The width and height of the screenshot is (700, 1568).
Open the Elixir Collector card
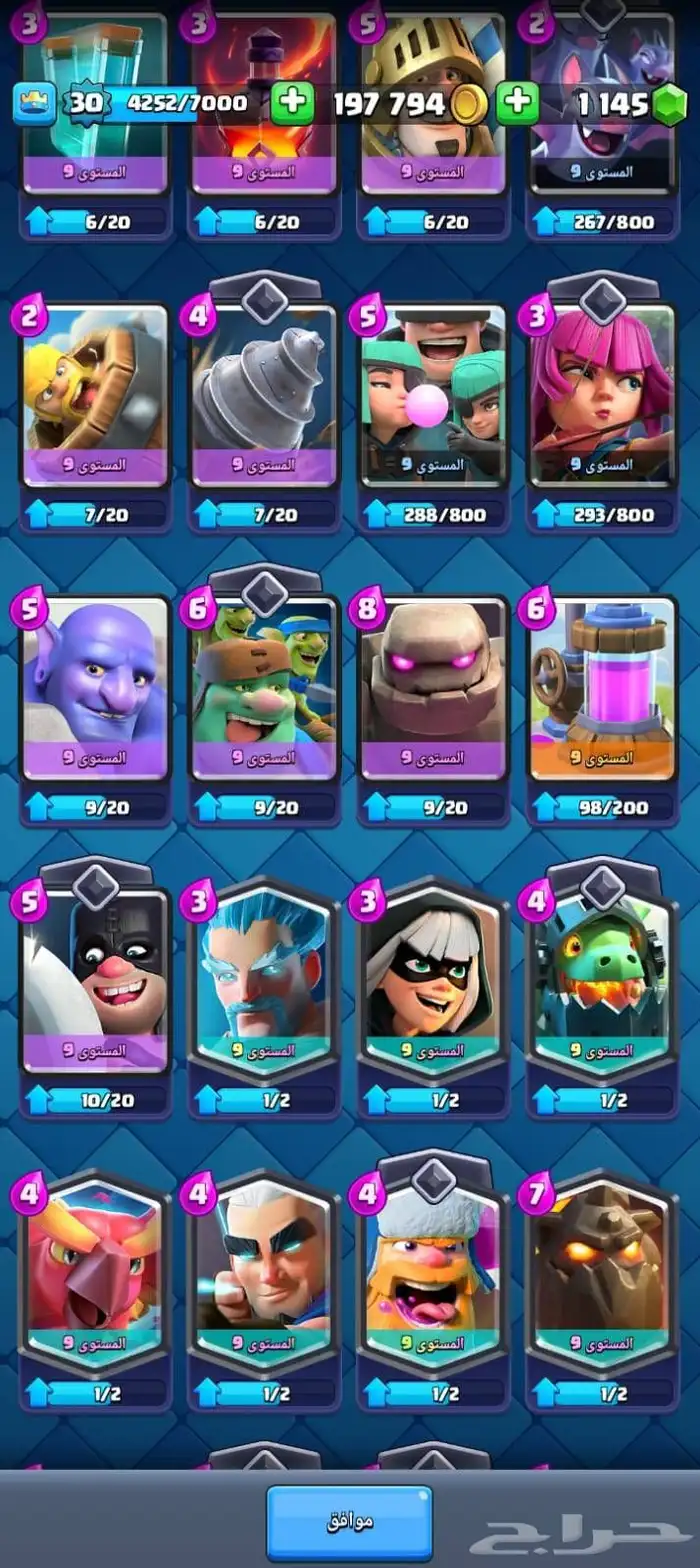[602, 687]
